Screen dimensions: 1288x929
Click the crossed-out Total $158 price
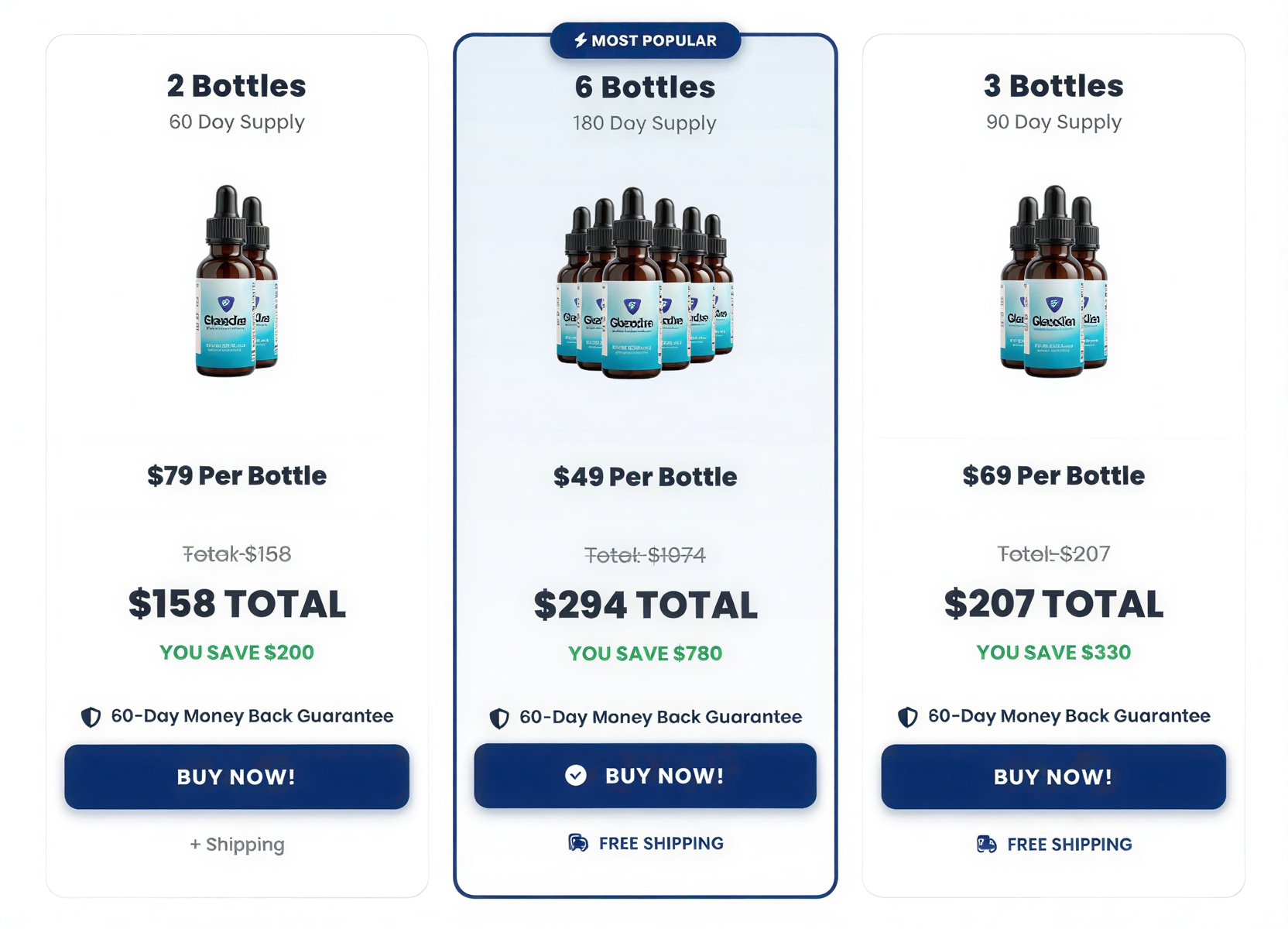[236, 554]
